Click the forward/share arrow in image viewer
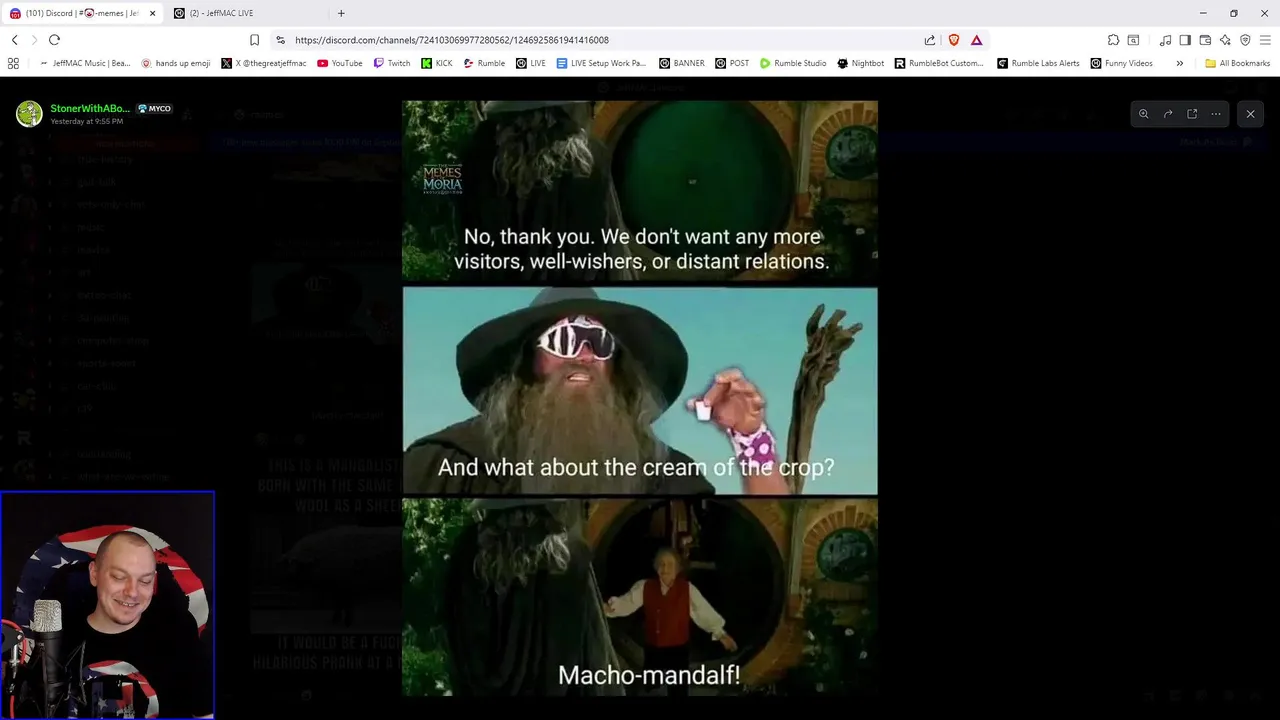 pos(1168,114)
